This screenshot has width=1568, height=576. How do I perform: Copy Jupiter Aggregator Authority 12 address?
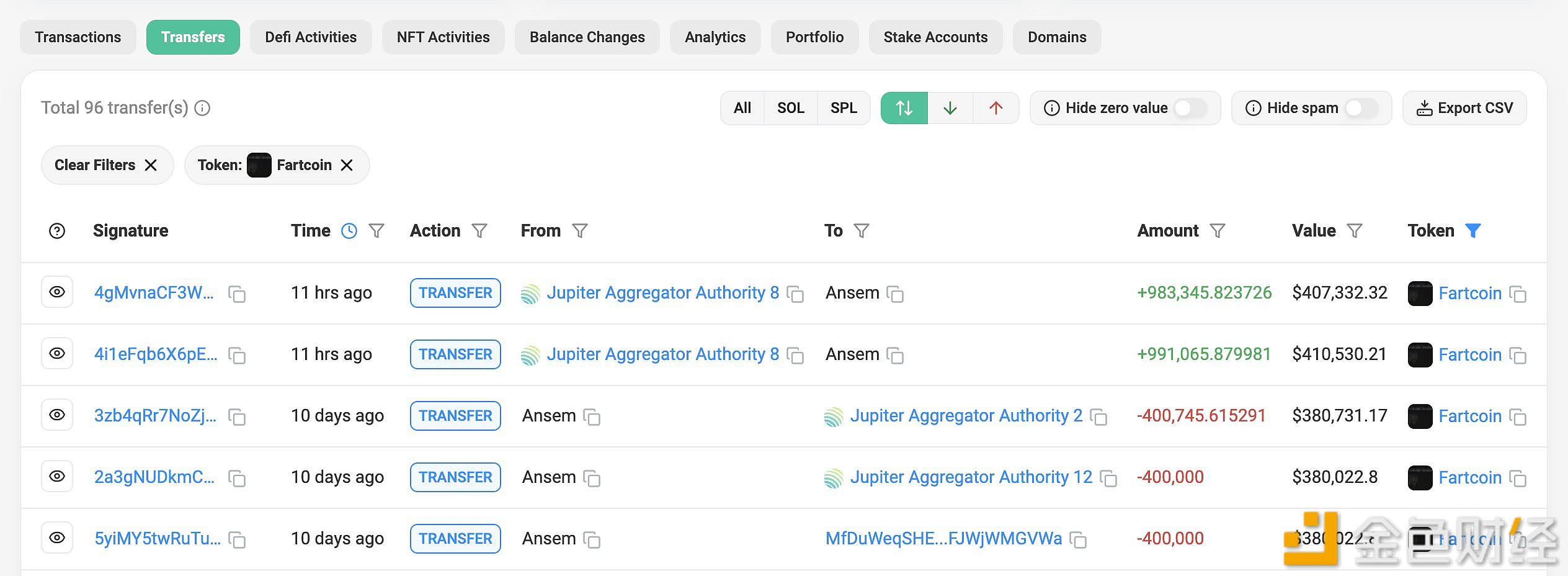pyautogui.click(x=1108, y=479)
